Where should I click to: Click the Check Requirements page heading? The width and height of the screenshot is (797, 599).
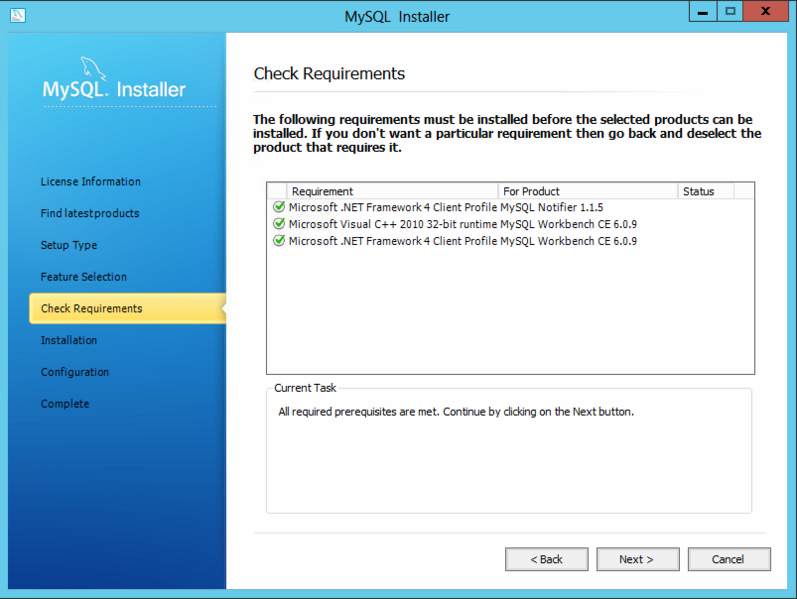click(329, 74)
